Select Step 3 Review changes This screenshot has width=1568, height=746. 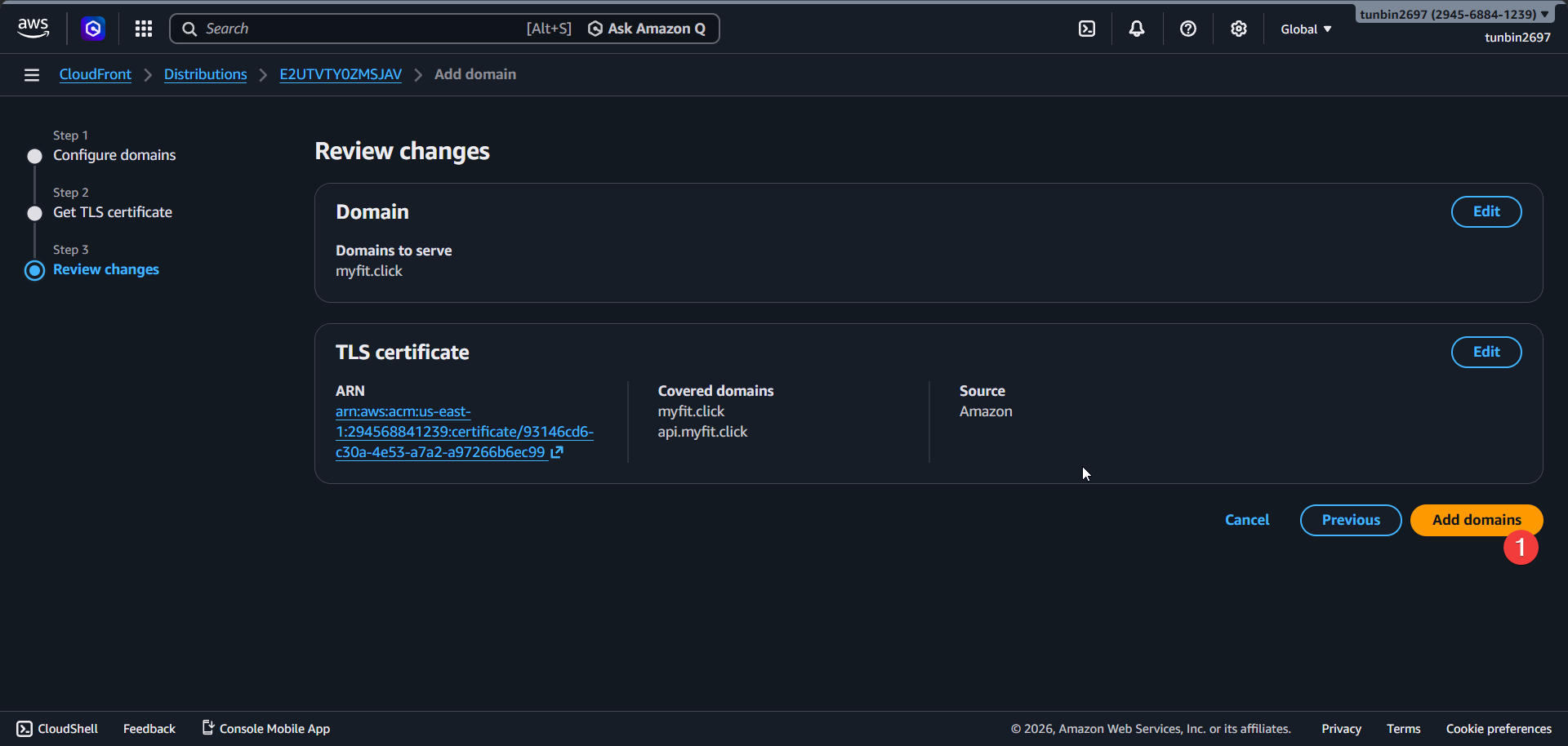pos(105,269)
